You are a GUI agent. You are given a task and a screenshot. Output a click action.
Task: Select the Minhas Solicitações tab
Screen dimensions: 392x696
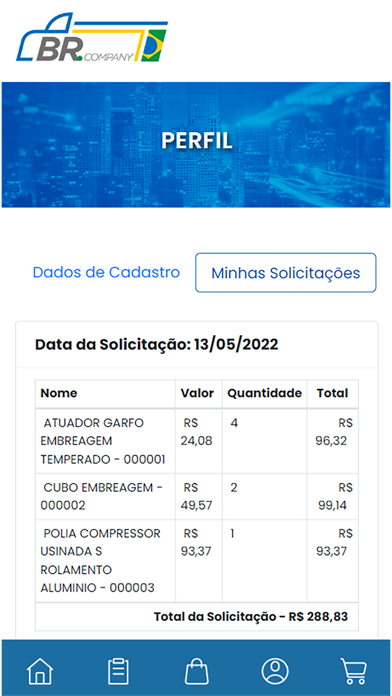[x=285, y=273]
